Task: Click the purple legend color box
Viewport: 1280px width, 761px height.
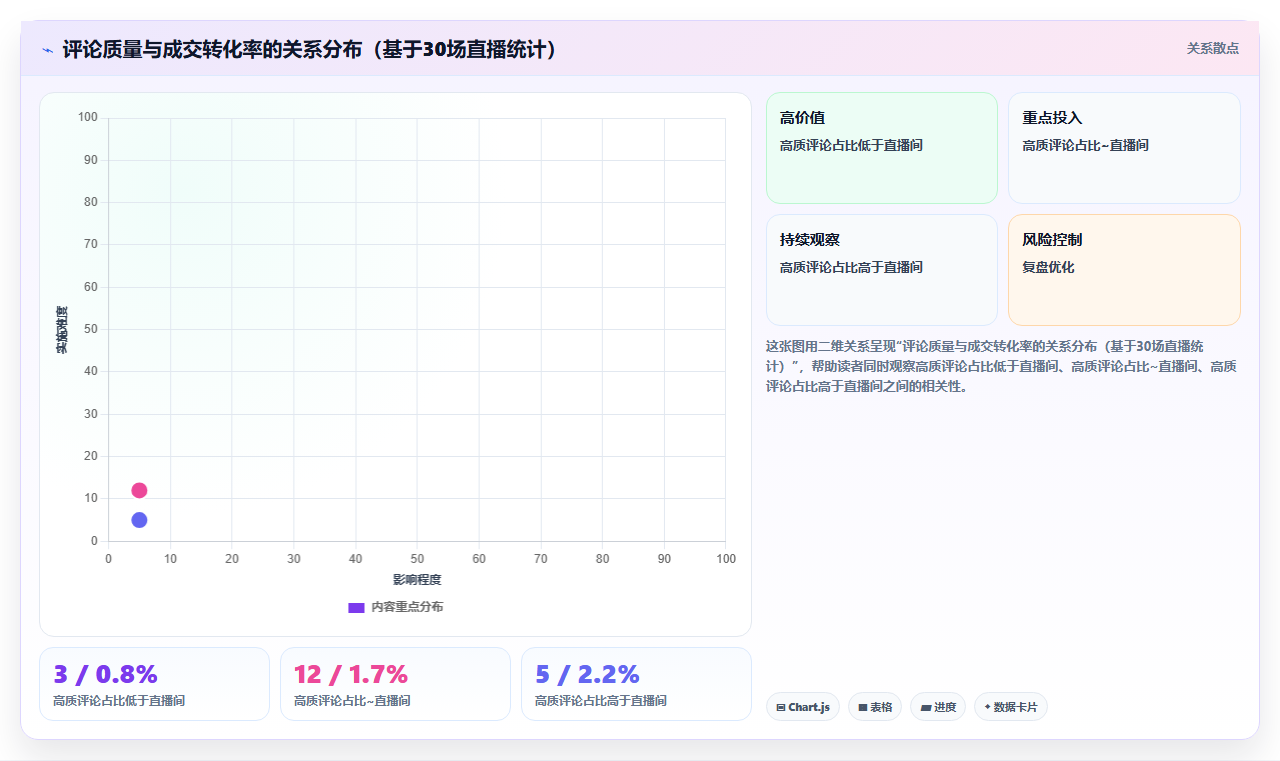Action: click(x=356, y=607)
